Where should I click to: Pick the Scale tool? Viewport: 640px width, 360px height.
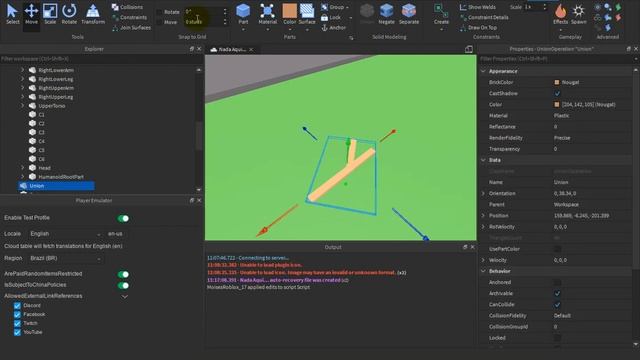click(50, 14)
